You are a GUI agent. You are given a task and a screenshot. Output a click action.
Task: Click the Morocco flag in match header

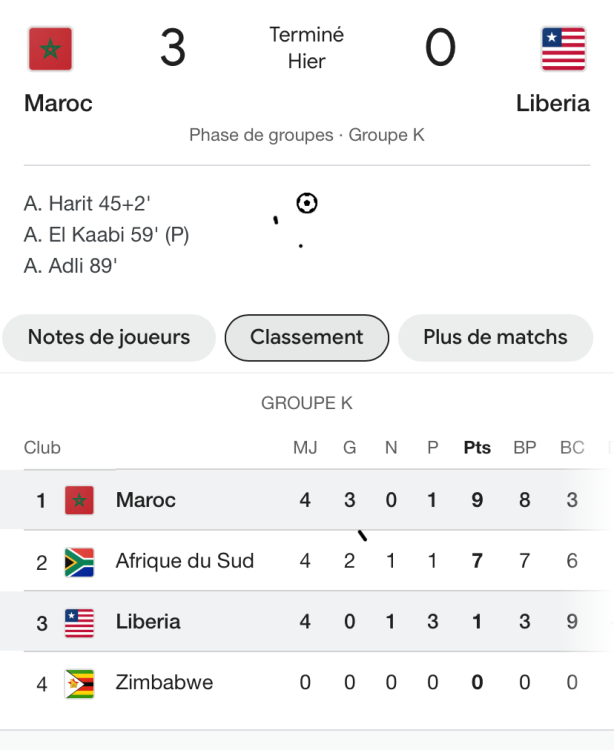pyautogui.click(x=50, y=49)
